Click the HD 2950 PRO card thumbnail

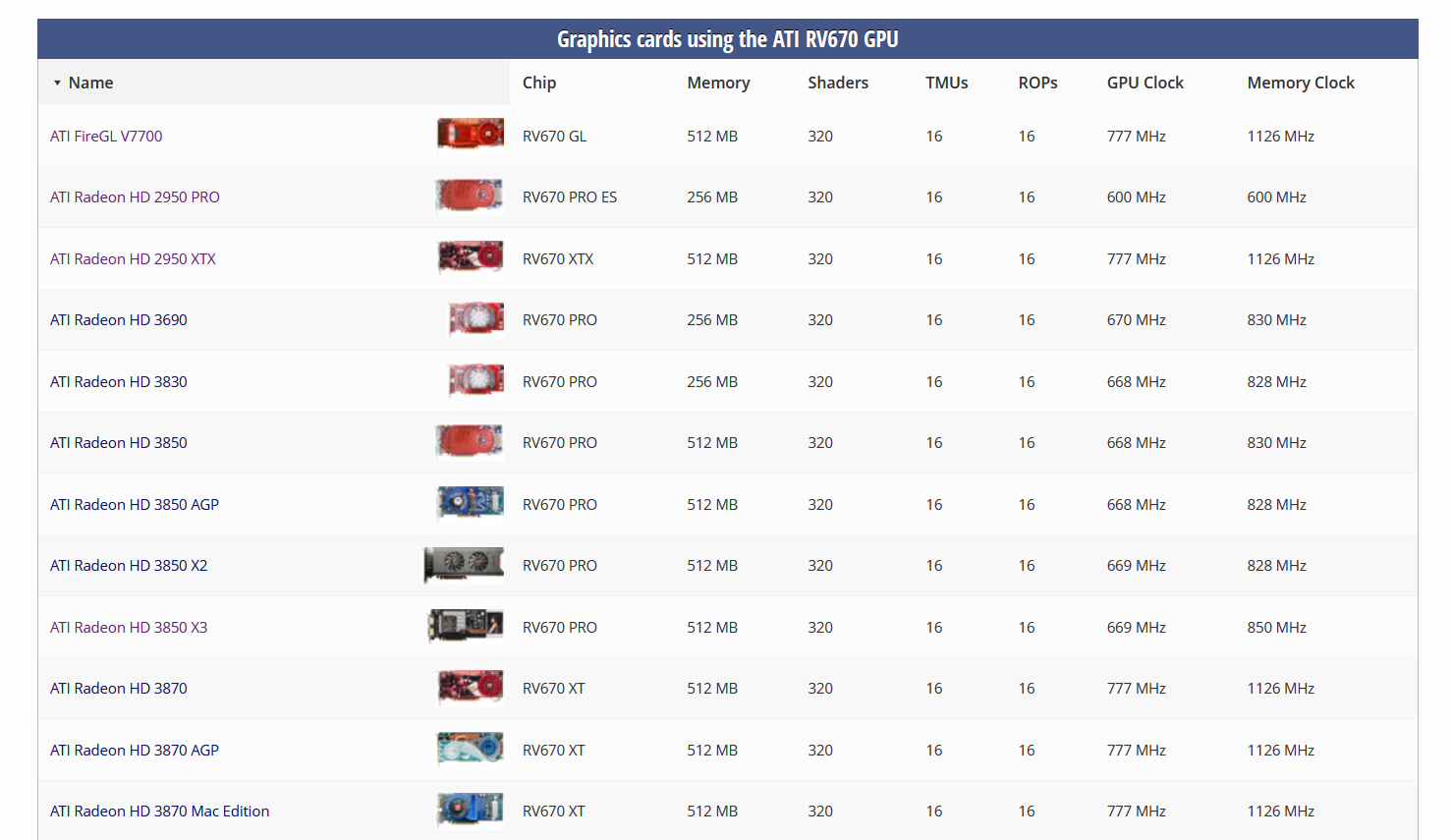[x=470, y=196]
